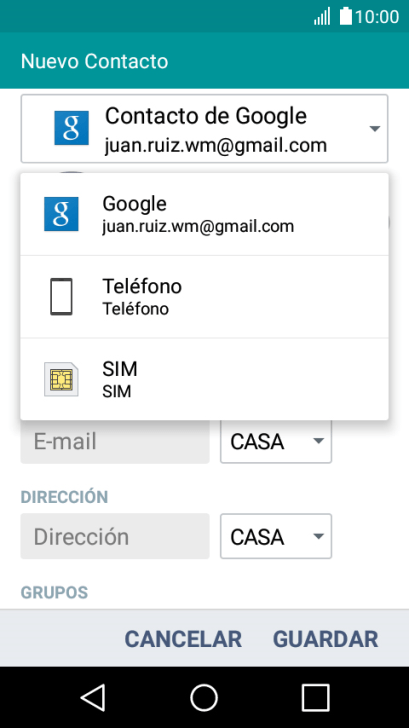Focus the Dirección input field
409x728 pixels.
115,536
